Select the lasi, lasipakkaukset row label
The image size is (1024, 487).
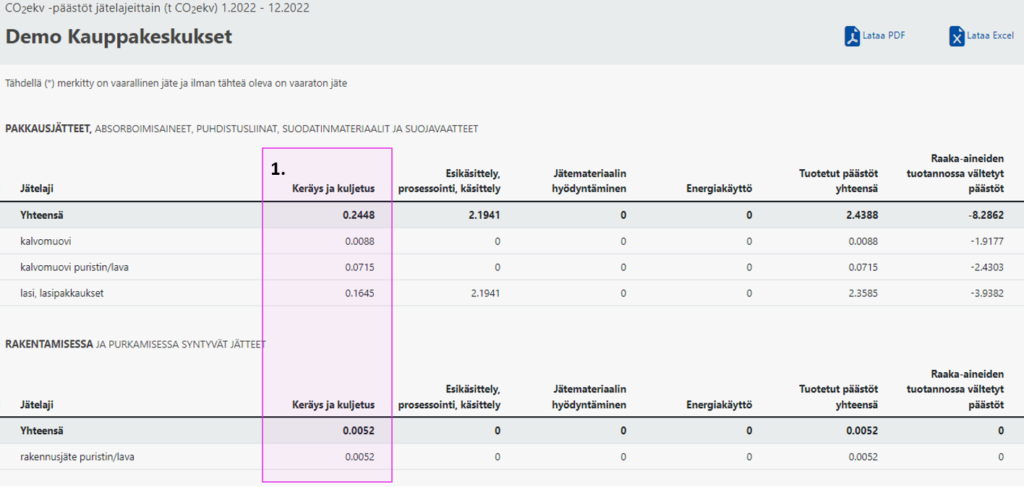[x=62, y=293]
